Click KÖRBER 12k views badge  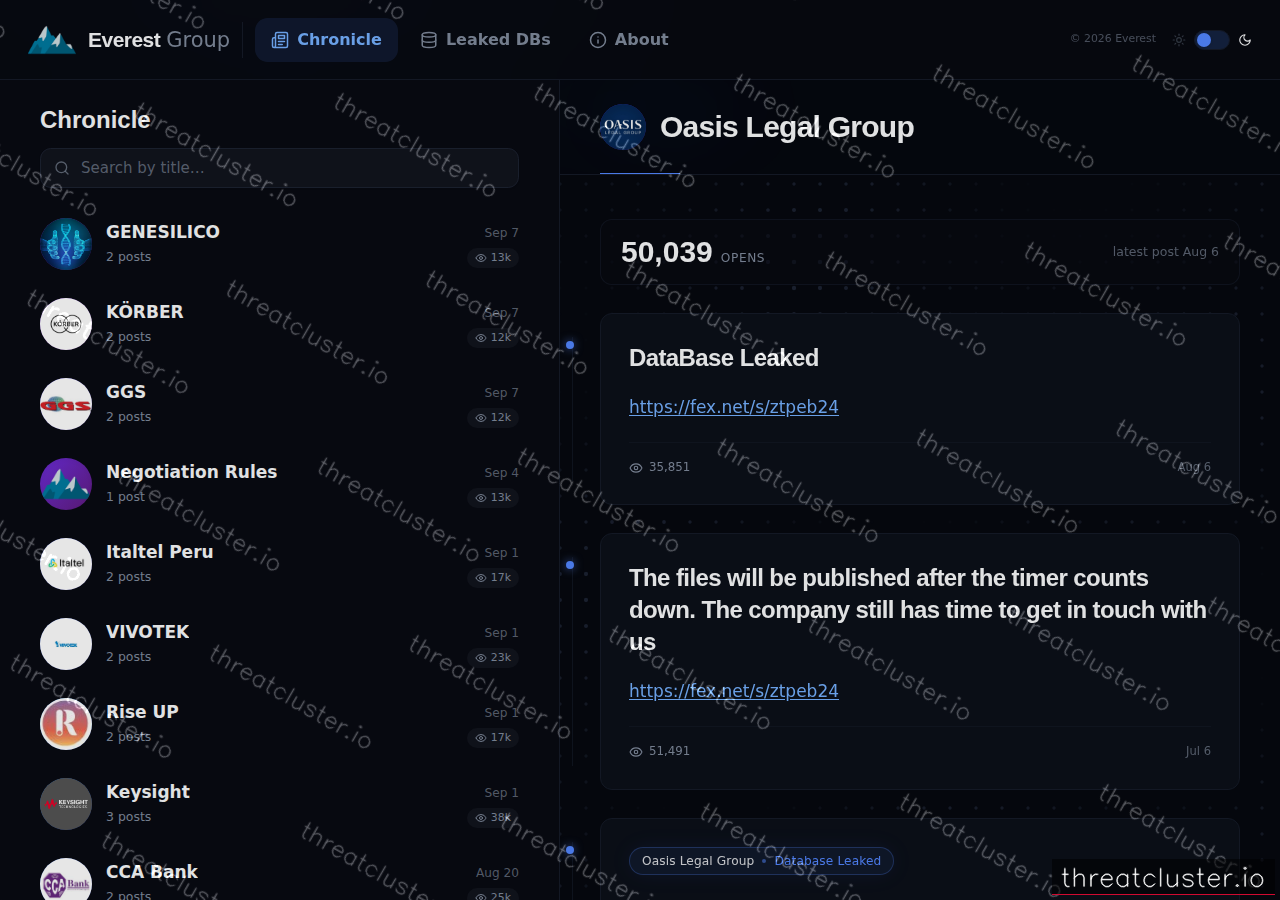493,338
